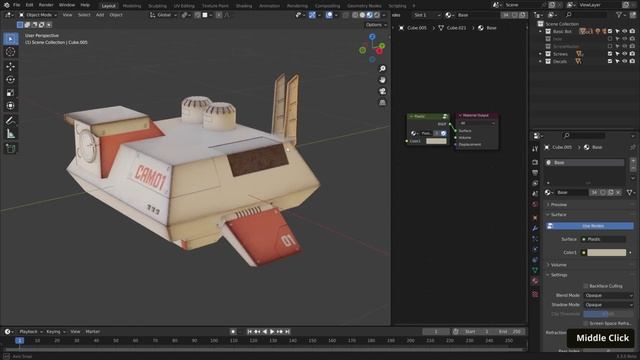Screen dimensions: 640x360
Task: Activate the Rotate tool
Action: pyautogui.click(x=11, y=80)
